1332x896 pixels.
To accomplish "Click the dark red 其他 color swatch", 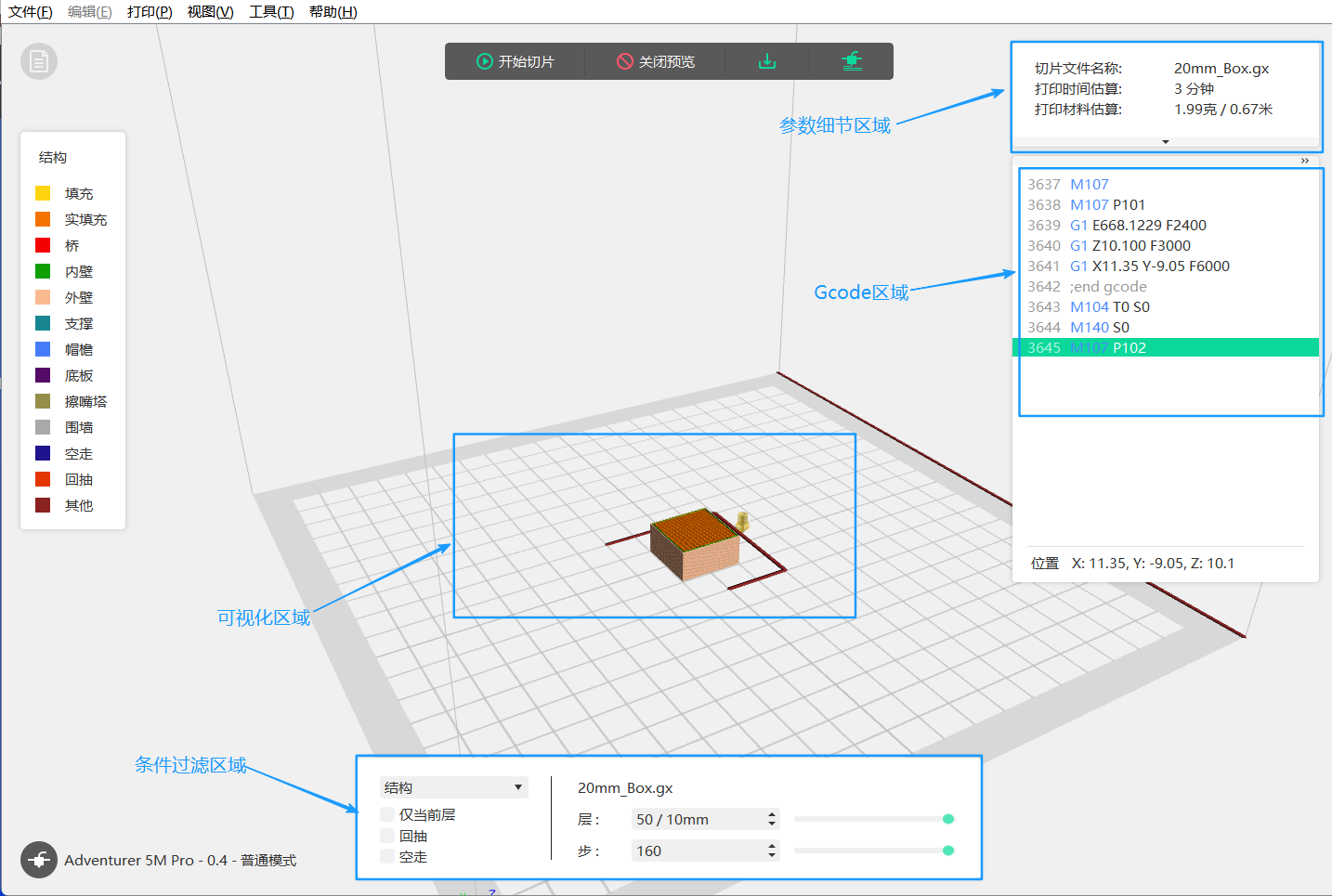I will (x=43, y=505).
